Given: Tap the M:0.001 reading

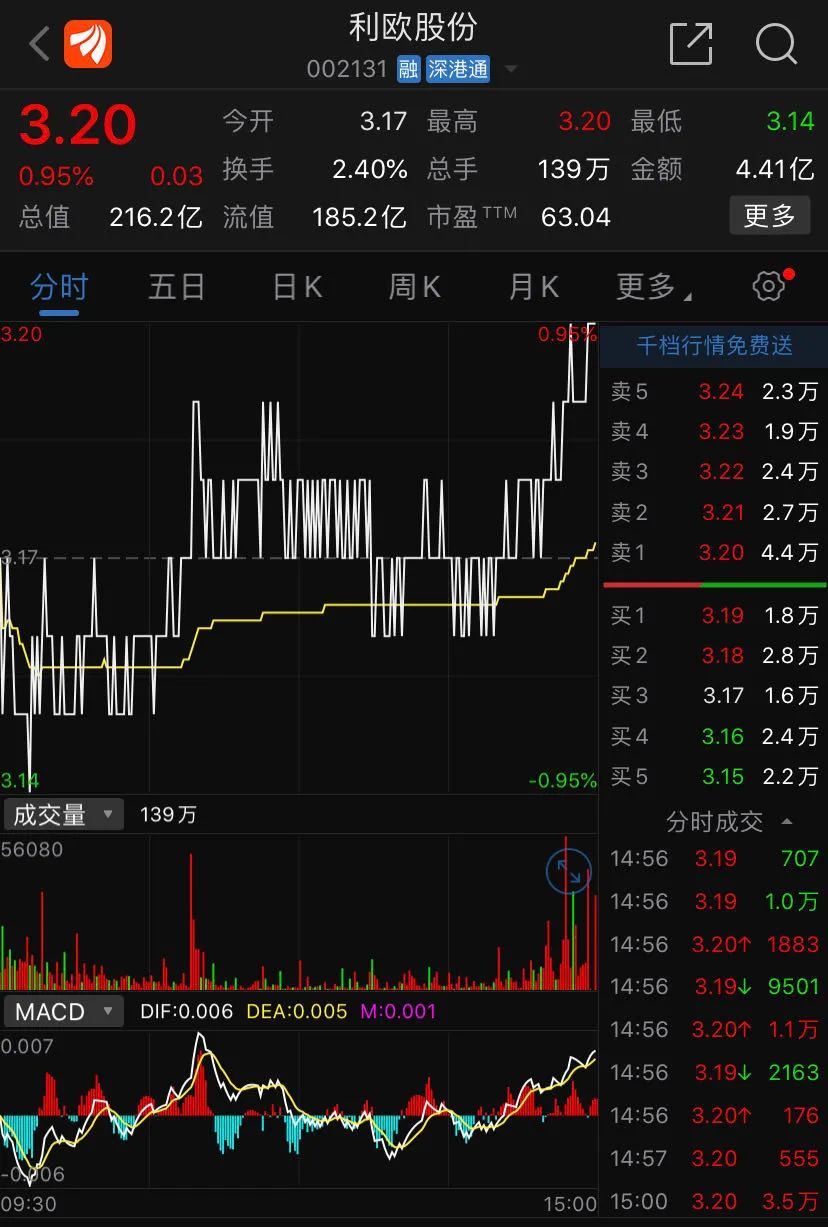Looking at the screenshot, I should tap(398, 1011).
